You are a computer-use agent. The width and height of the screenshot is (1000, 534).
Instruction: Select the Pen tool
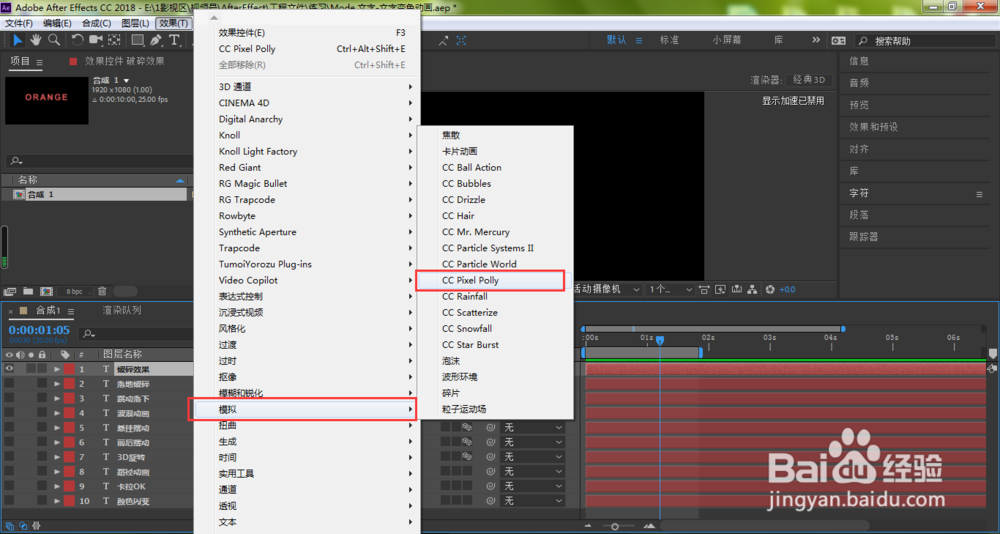(x=156, y=40)
